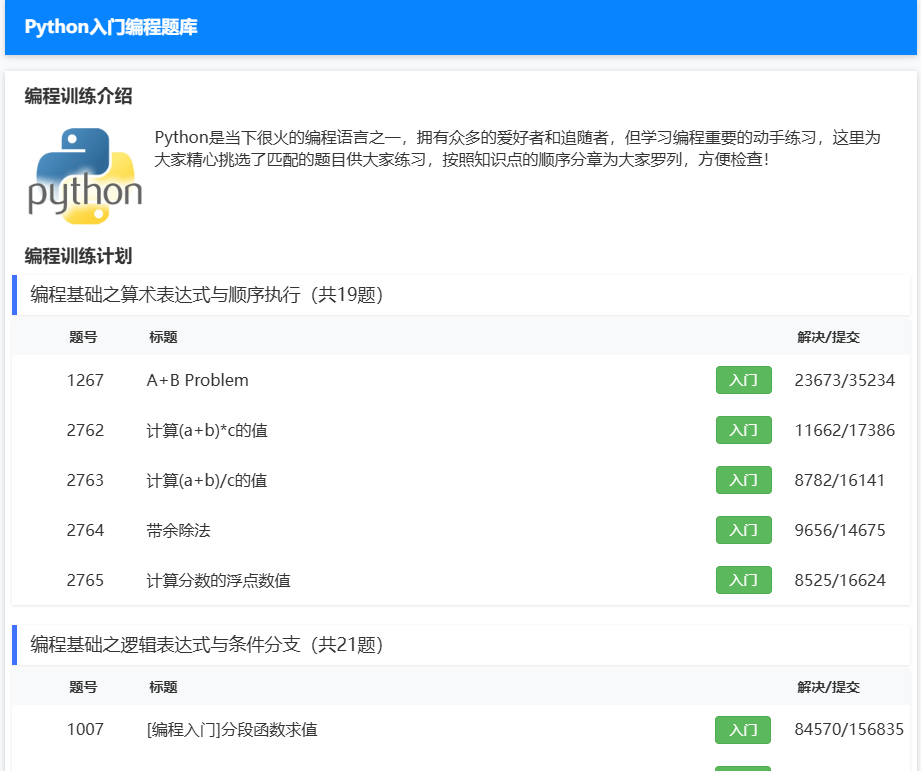Select problem number 2765
The image size is (921, 771).
(85, 580)
